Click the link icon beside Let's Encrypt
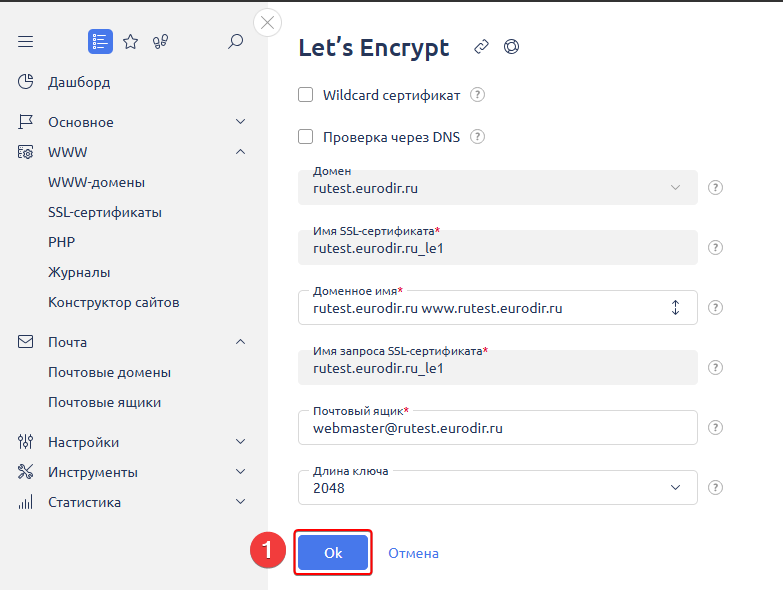The height and width of the screenshot is (590, 783). click(481, 47)
